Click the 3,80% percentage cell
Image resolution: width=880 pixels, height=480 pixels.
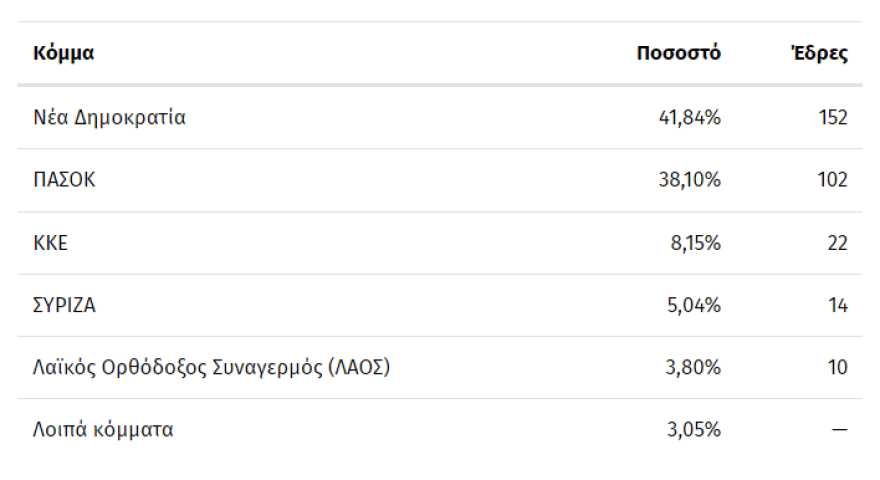tap(690, 367)
